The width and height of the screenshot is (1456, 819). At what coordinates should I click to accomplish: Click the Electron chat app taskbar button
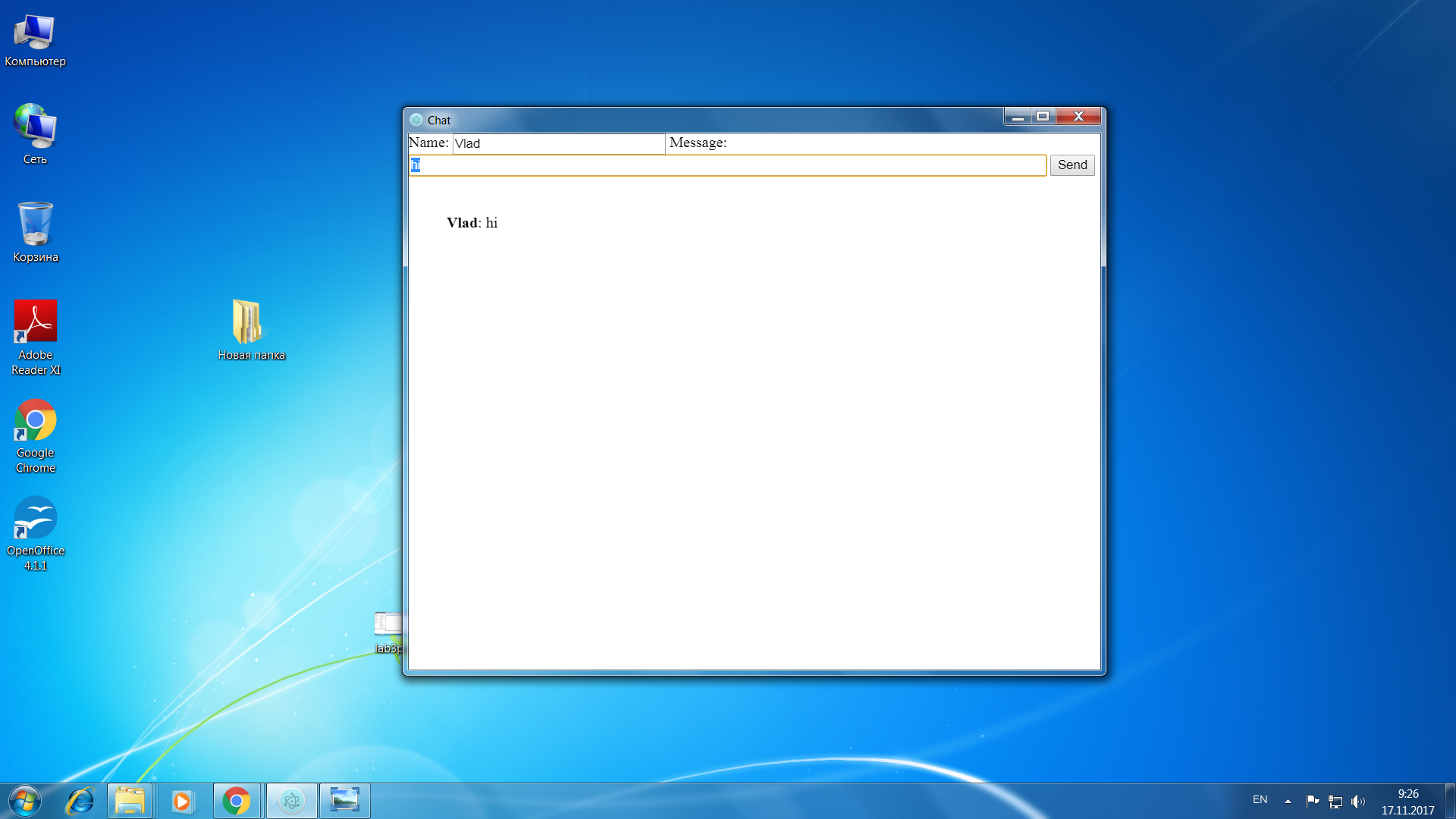[291, 801]
